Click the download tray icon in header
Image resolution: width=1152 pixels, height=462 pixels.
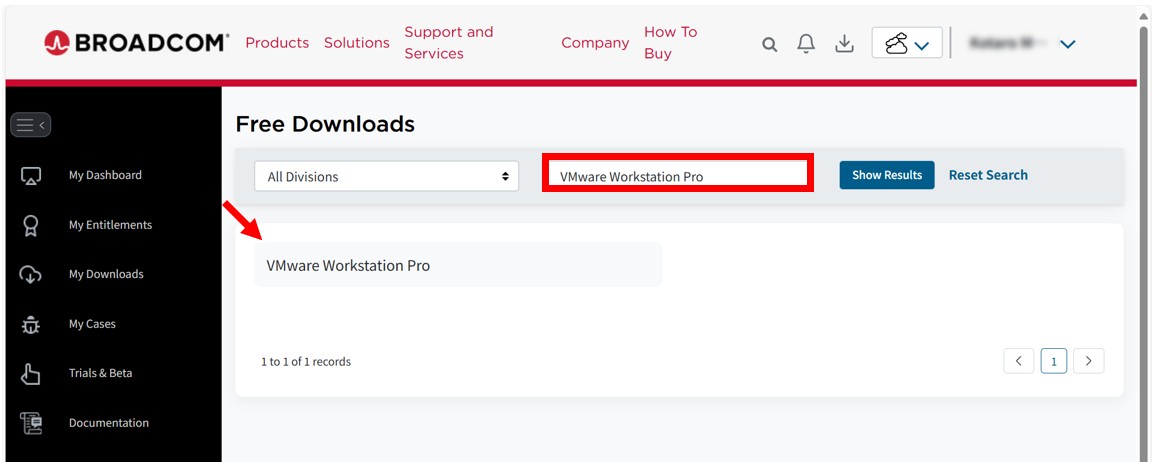coord(845,44)
